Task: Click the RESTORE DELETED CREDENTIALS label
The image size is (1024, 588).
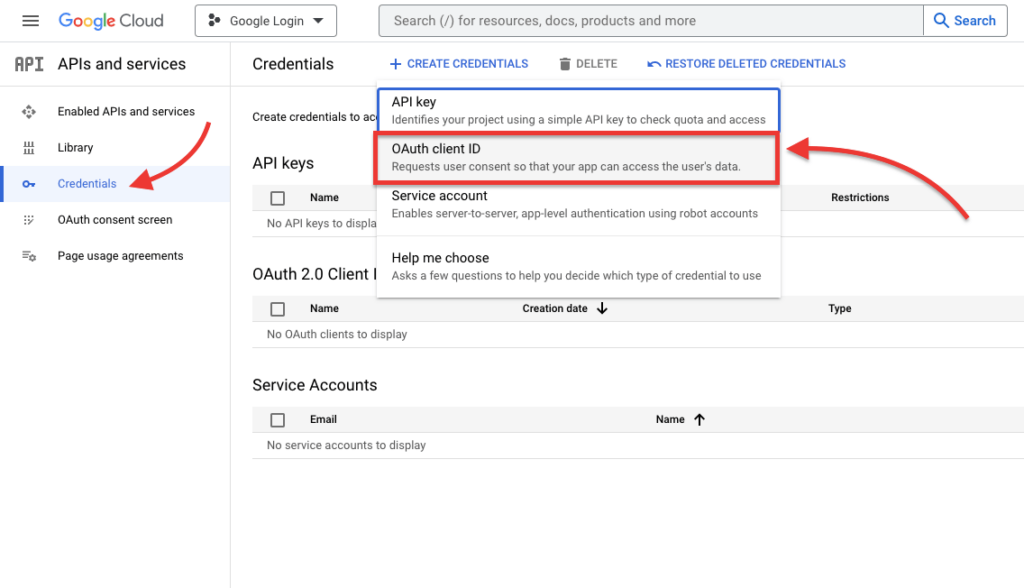Action: tap(755, 64)
